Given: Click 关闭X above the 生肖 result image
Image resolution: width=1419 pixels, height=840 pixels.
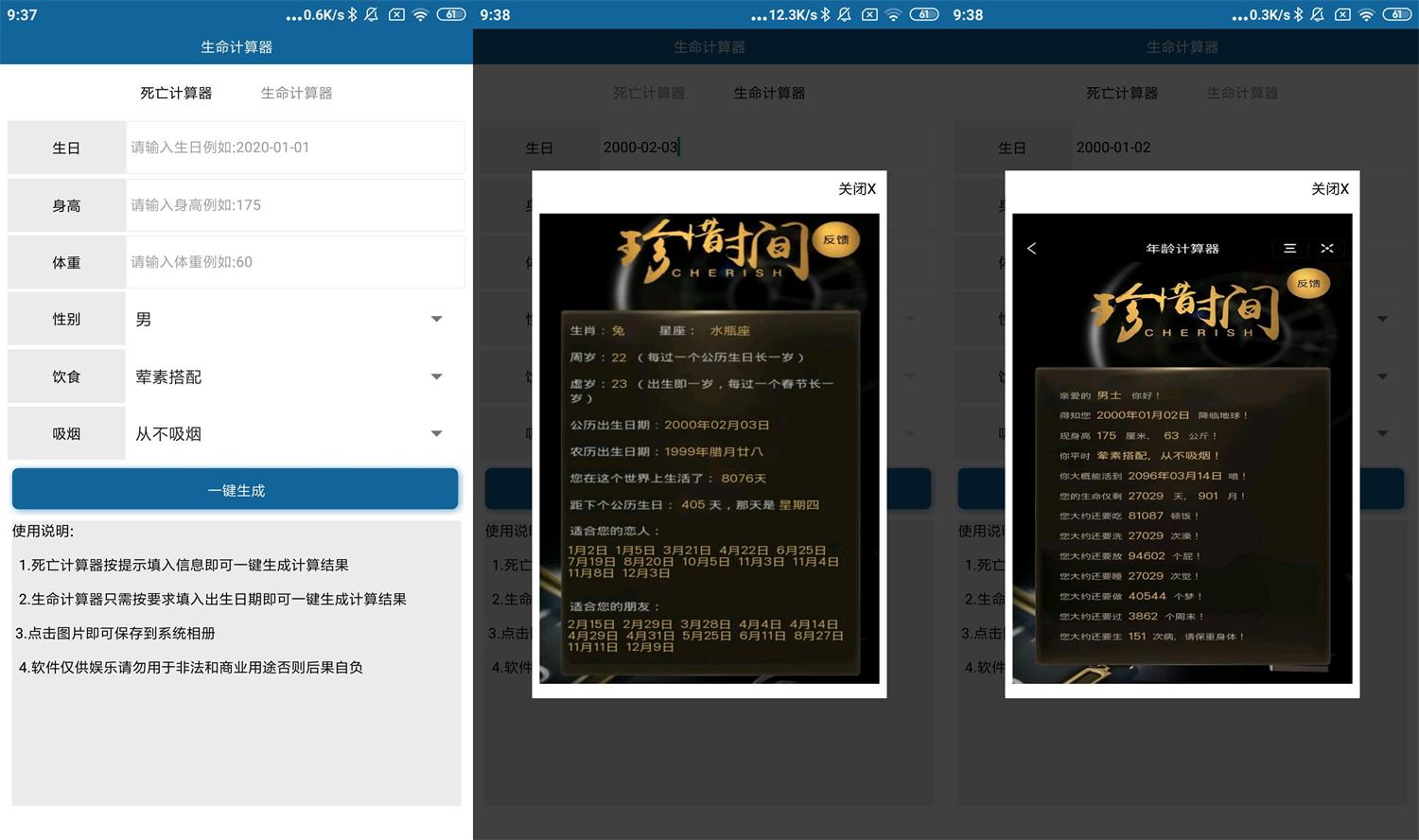Looking at the screenshot, I should coord(856,189).
